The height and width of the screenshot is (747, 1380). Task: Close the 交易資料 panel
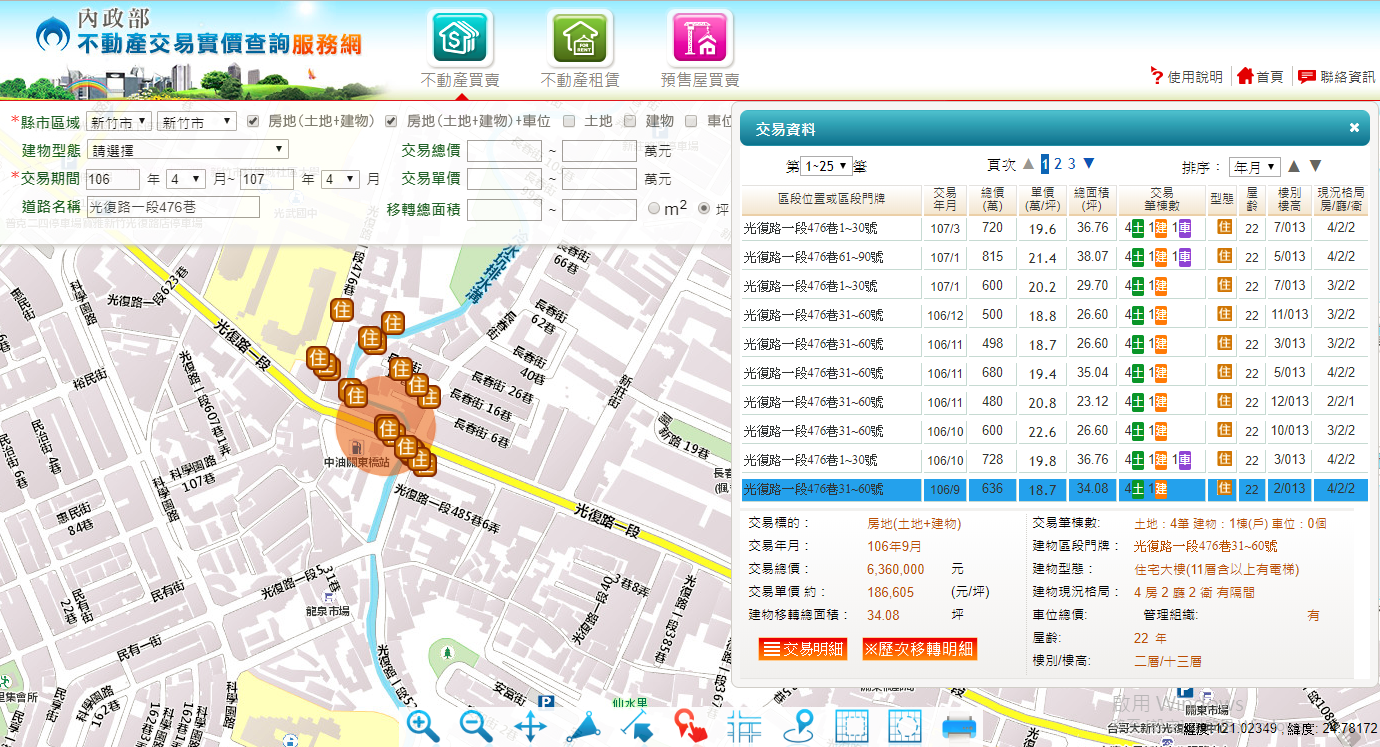pyautogui.click(x=1354, y=128)
